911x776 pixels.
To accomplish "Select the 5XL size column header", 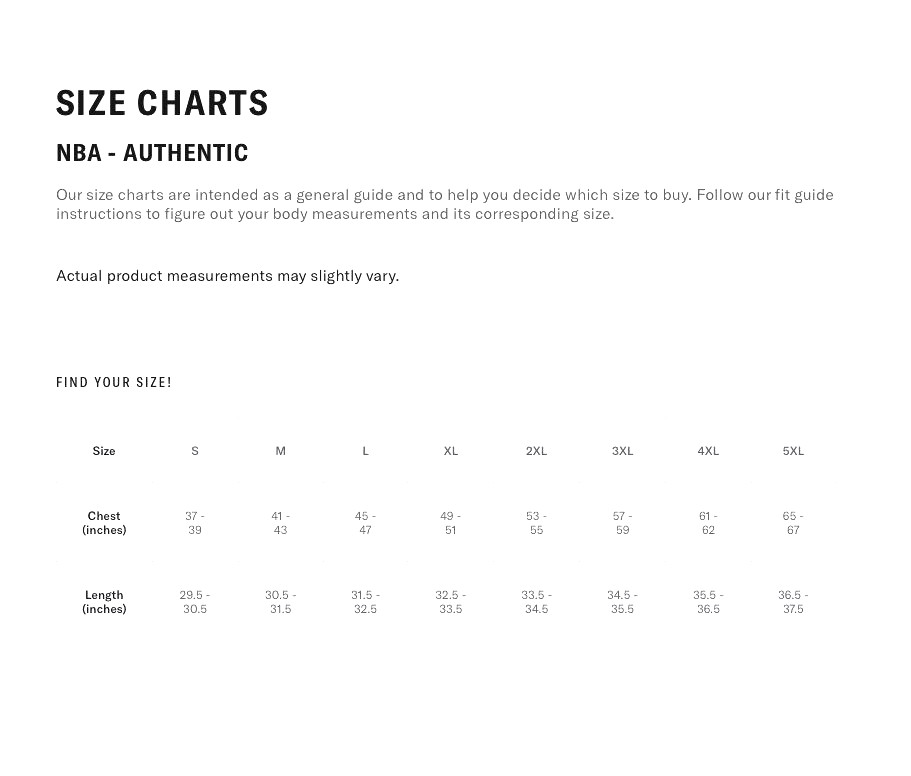I will click(x=793, y=451).
